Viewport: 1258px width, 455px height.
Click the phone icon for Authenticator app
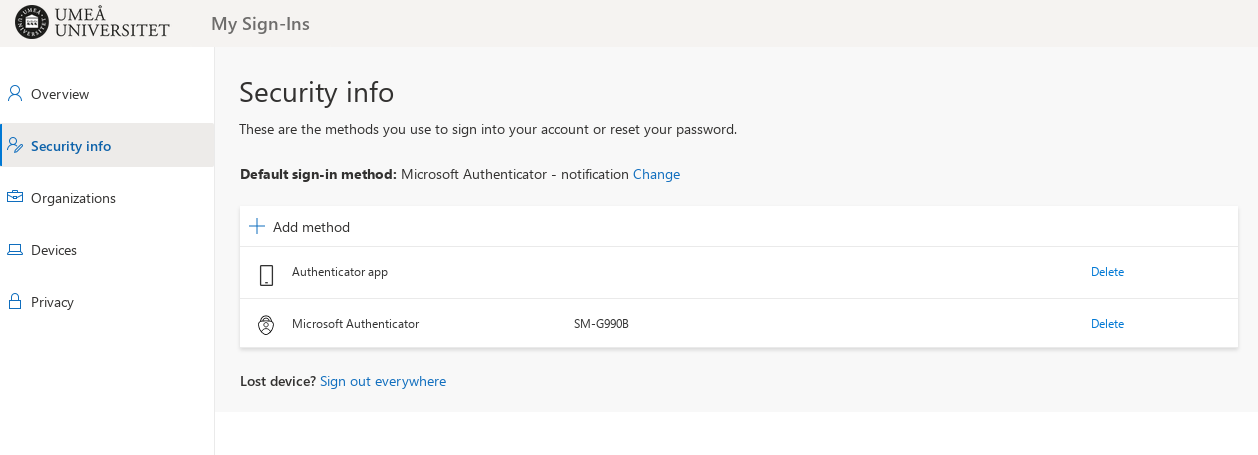tap(266, 275)
